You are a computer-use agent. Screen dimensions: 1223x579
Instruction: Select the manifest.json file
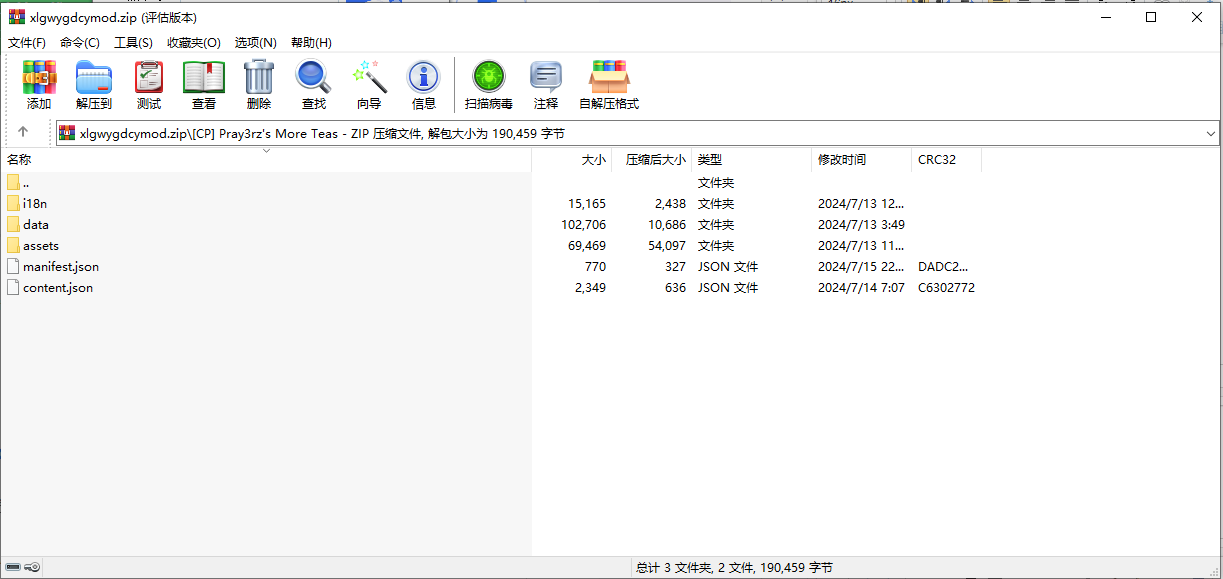tap(60, 267)
